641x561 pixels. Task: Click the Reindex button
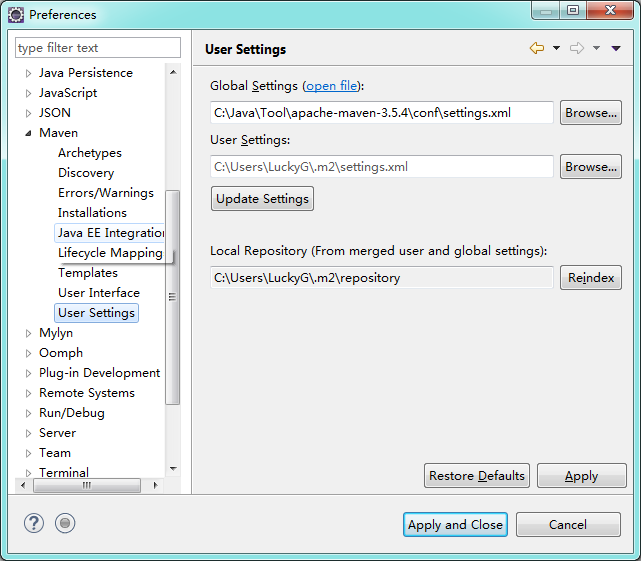point(591,278)
